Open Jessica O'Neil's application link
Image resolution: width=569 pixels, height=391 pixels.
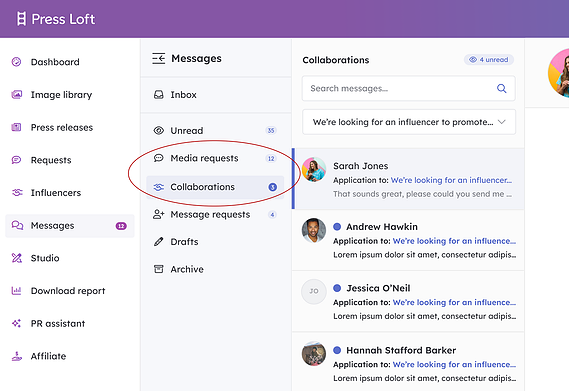[454, 302]
